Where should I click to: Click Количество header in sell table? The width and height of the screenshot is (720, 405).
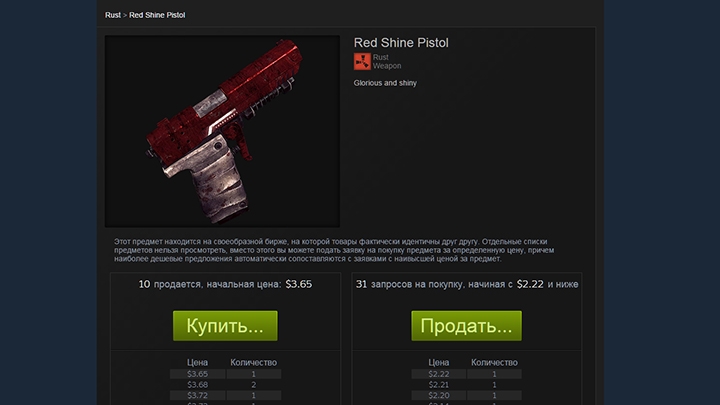click(253, 362)
